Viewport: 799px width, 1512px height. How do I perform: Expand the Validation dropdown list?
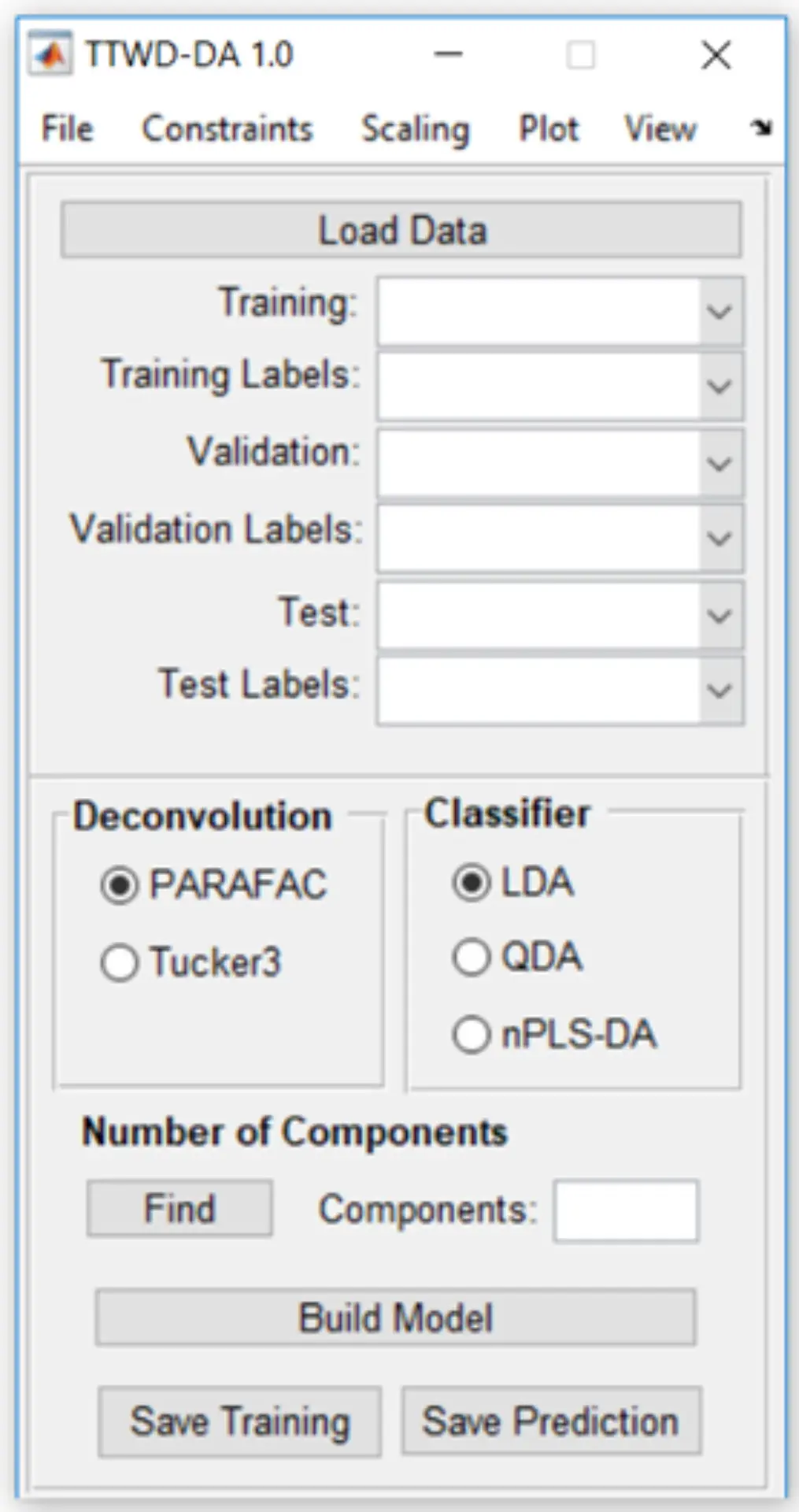pyautogui.click(x=719, y=463)
